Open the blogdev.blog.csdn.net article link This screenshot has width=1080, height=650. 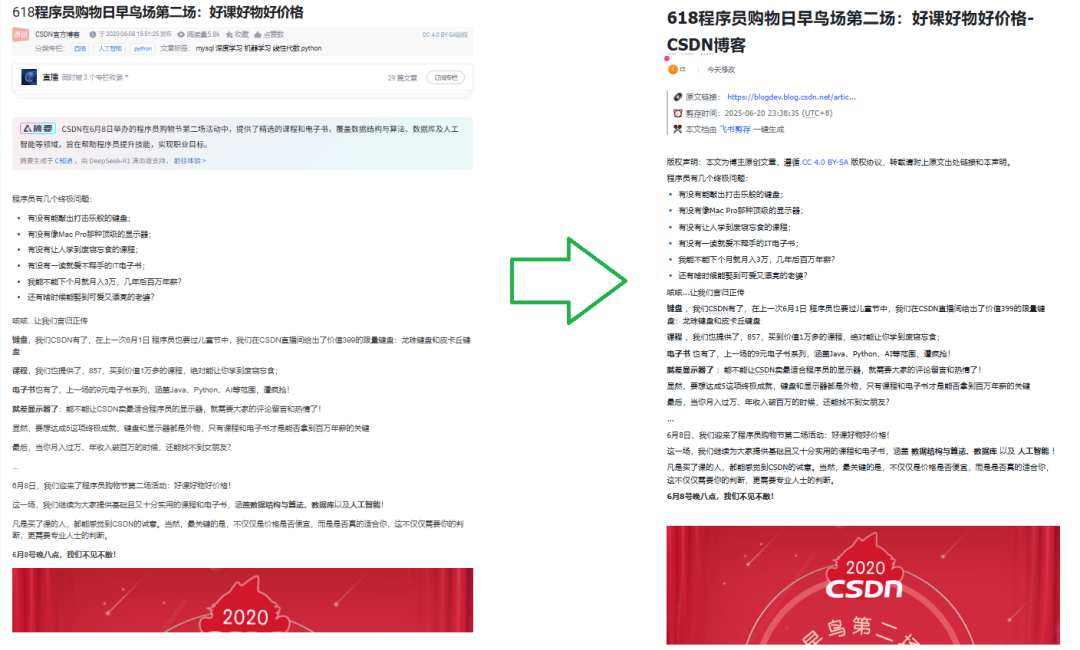(790, 95)
